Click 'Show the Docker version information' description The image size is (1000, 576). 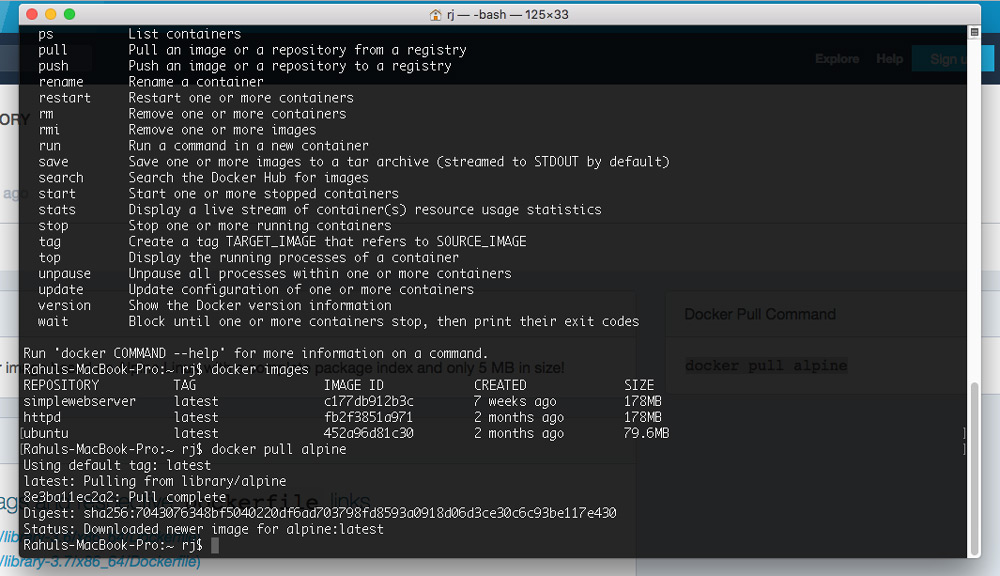260,306
